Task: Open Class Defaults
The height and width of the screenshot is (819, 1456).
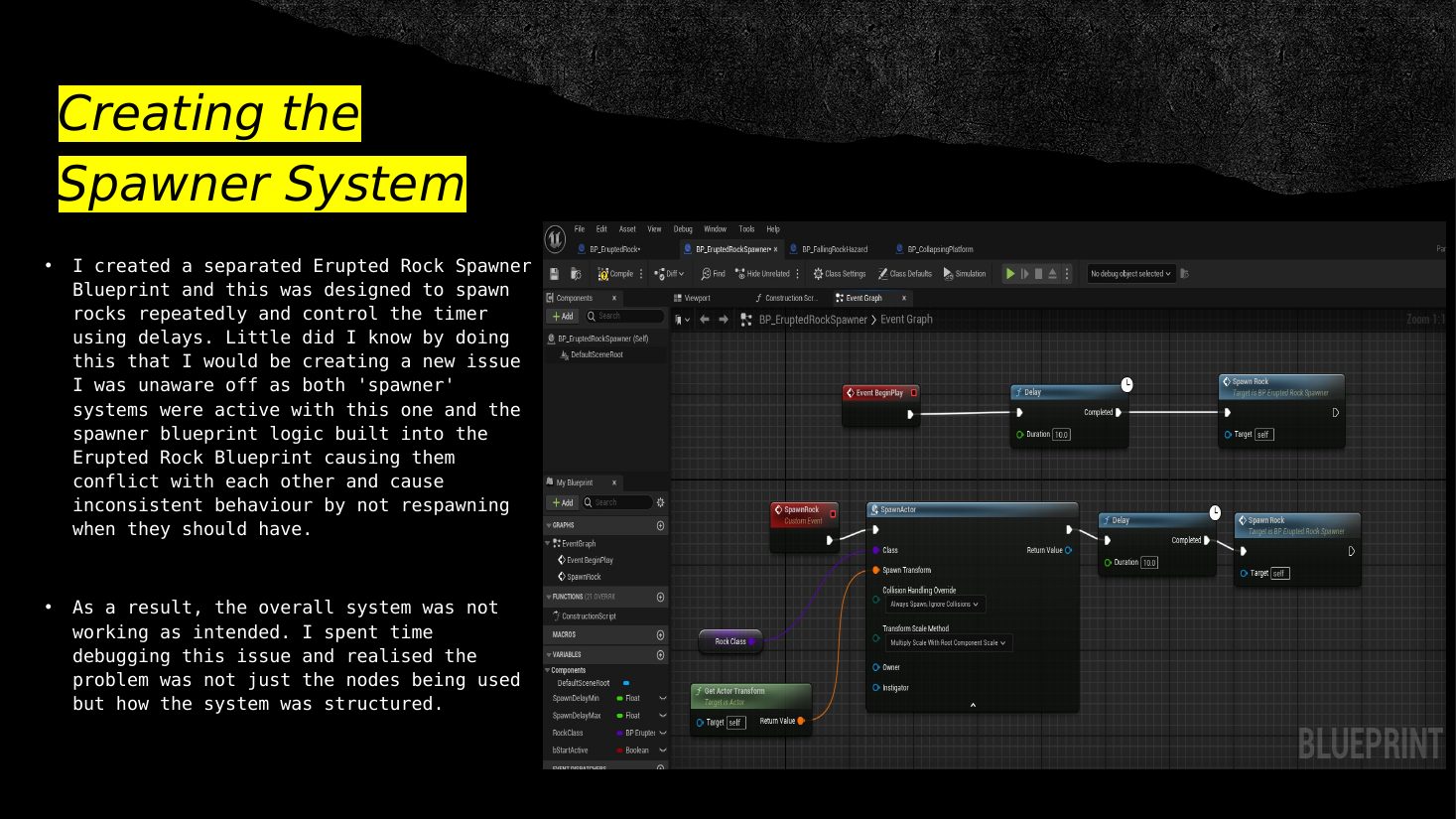Action: tap(905, 274)
